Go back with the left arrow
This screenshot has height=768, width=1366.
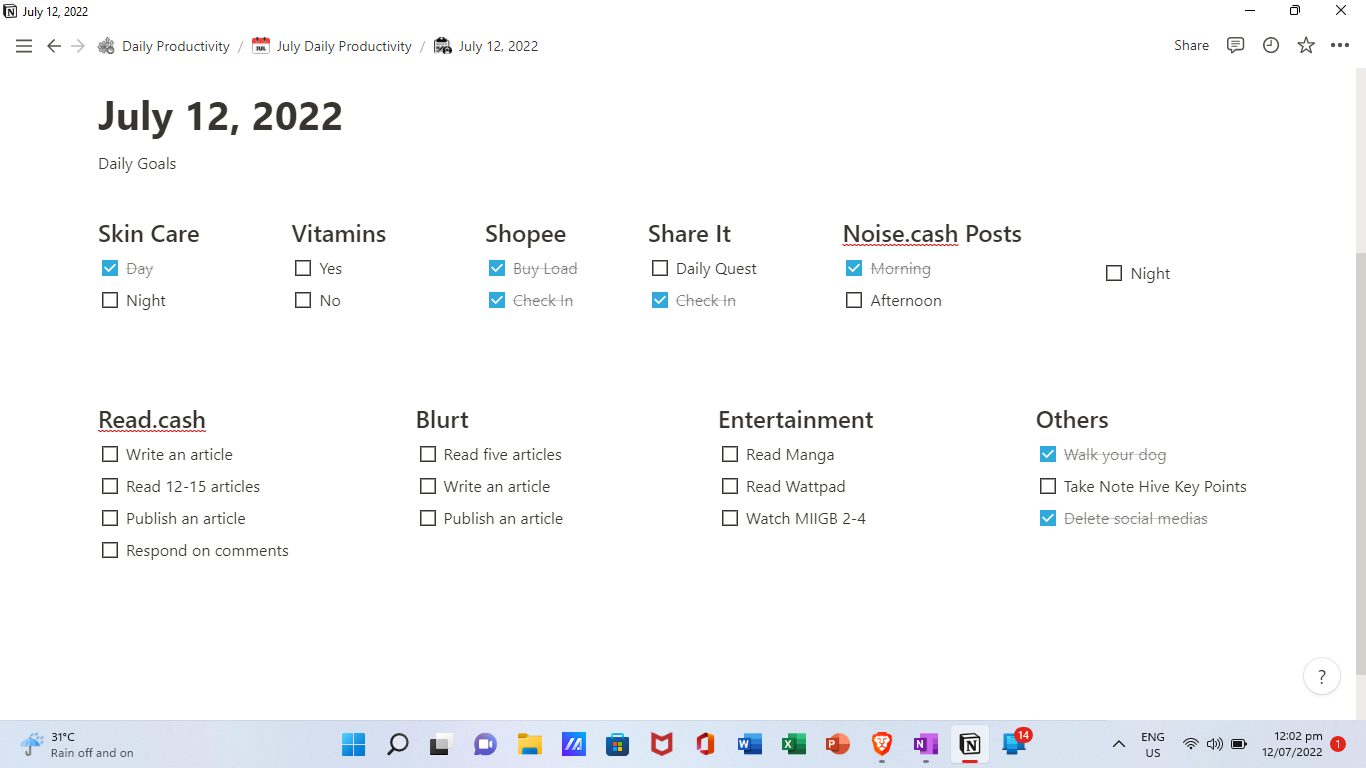[x=54, y=46]
